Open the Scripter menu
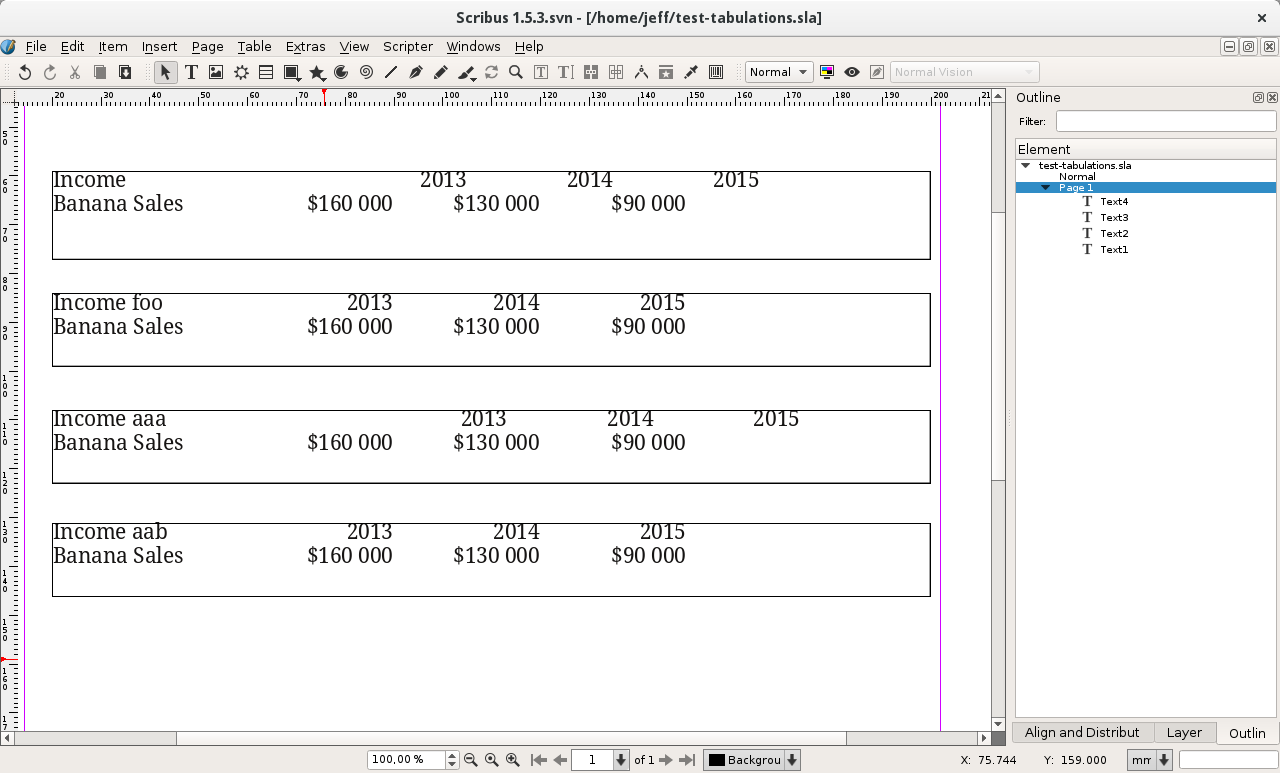 coord(407,46)
